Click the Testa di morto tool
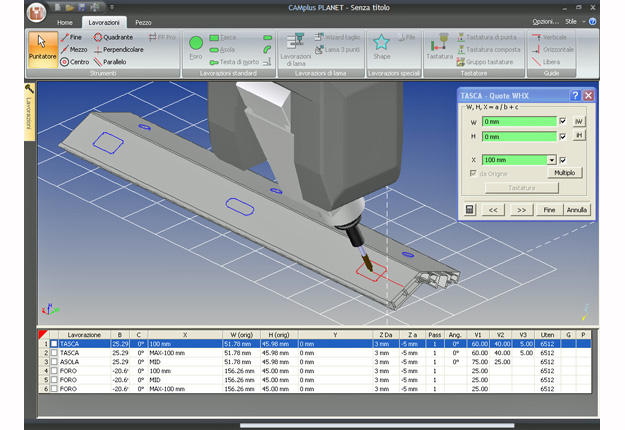625x430 pixels. click(234, 62)
